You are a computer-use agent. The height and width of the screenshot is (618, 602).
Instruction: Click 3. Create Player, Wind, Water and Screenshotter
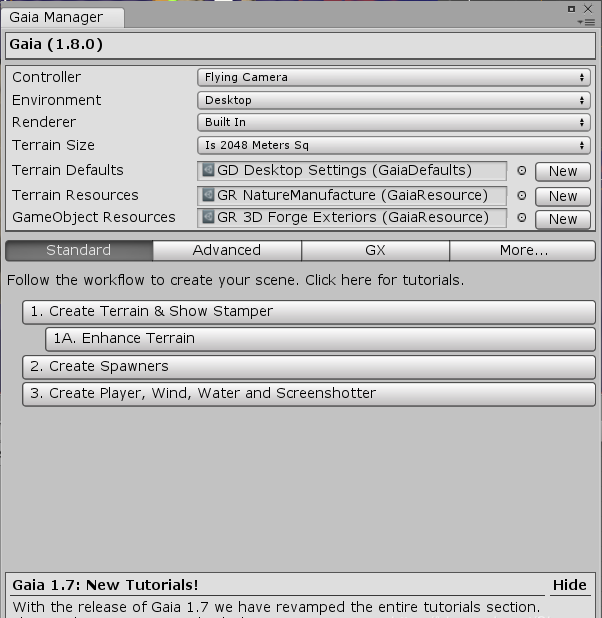click(x=309, y=394)
